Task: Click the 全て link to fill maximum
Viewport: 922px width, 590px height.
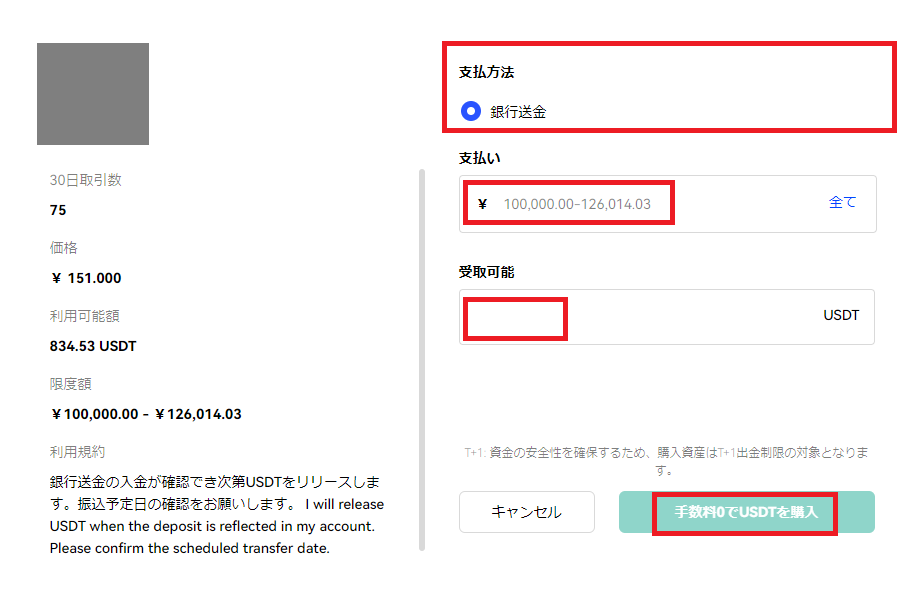Action: (x=842, y=202)
